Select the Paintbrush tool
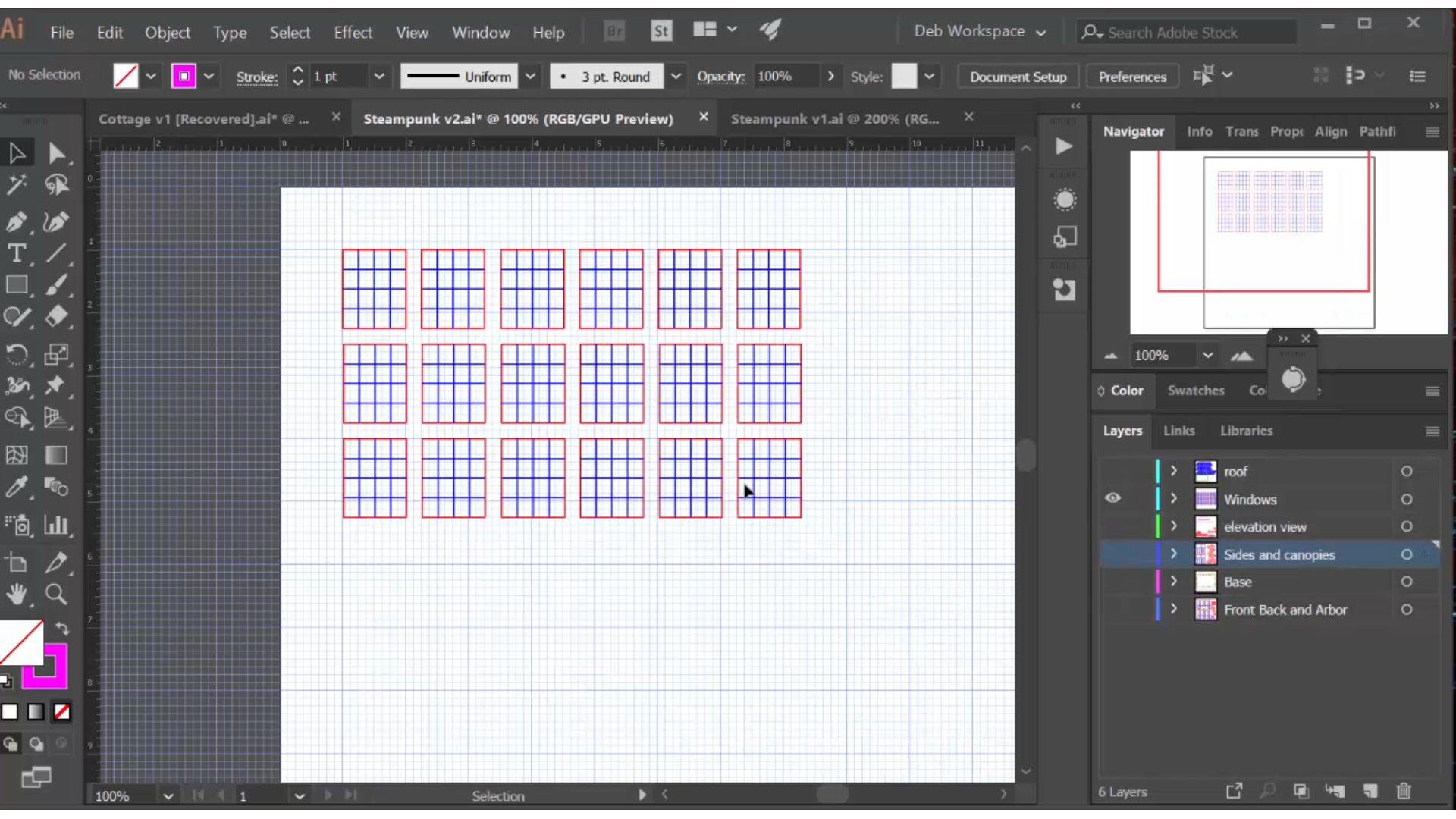Image resolution: width=1456 pixels, height=819 pixels. (57, 286)
